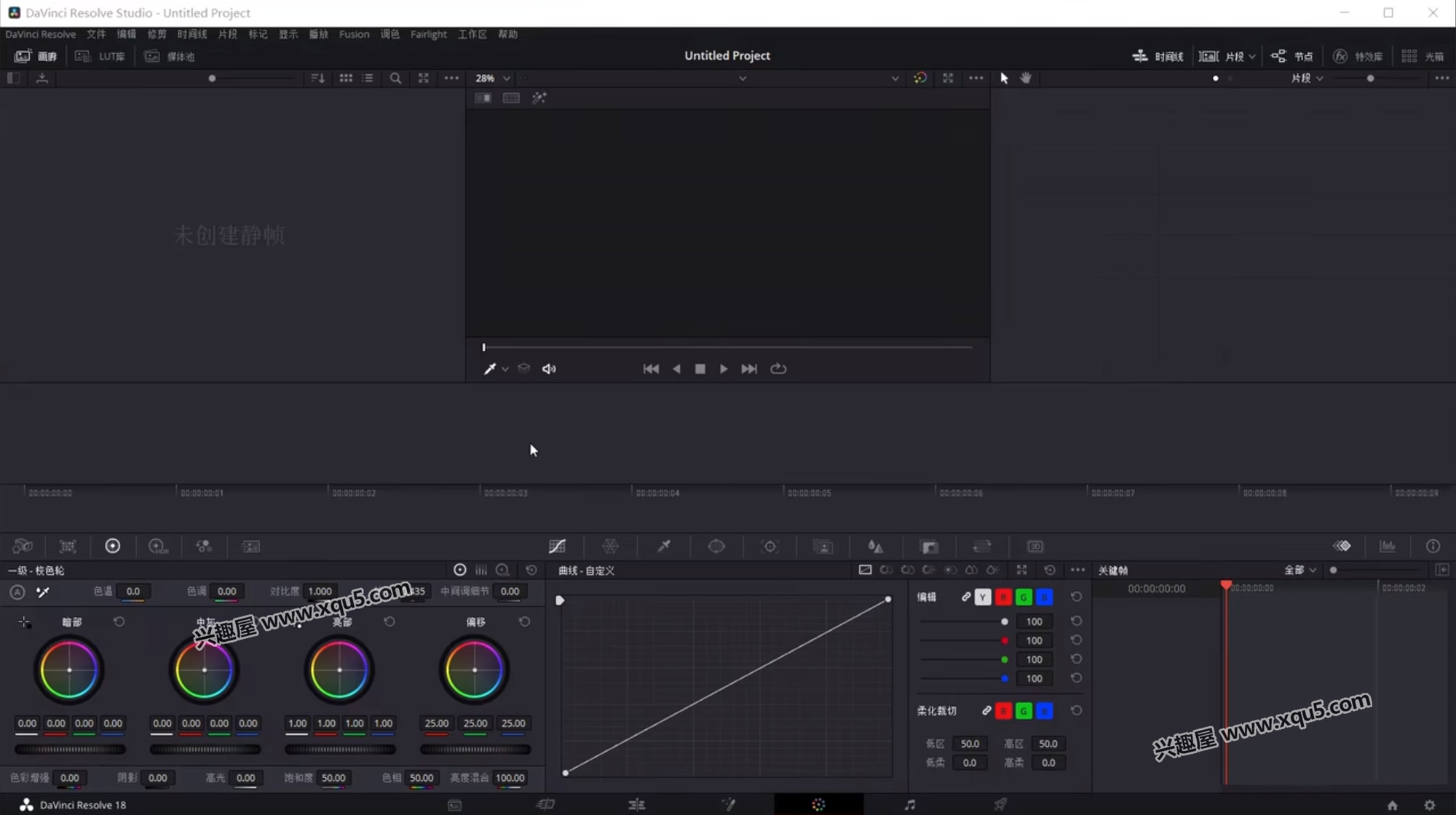Pick white point with eyedropper tool
Screen dimensions: 1456x815
[x=43, y=592]
